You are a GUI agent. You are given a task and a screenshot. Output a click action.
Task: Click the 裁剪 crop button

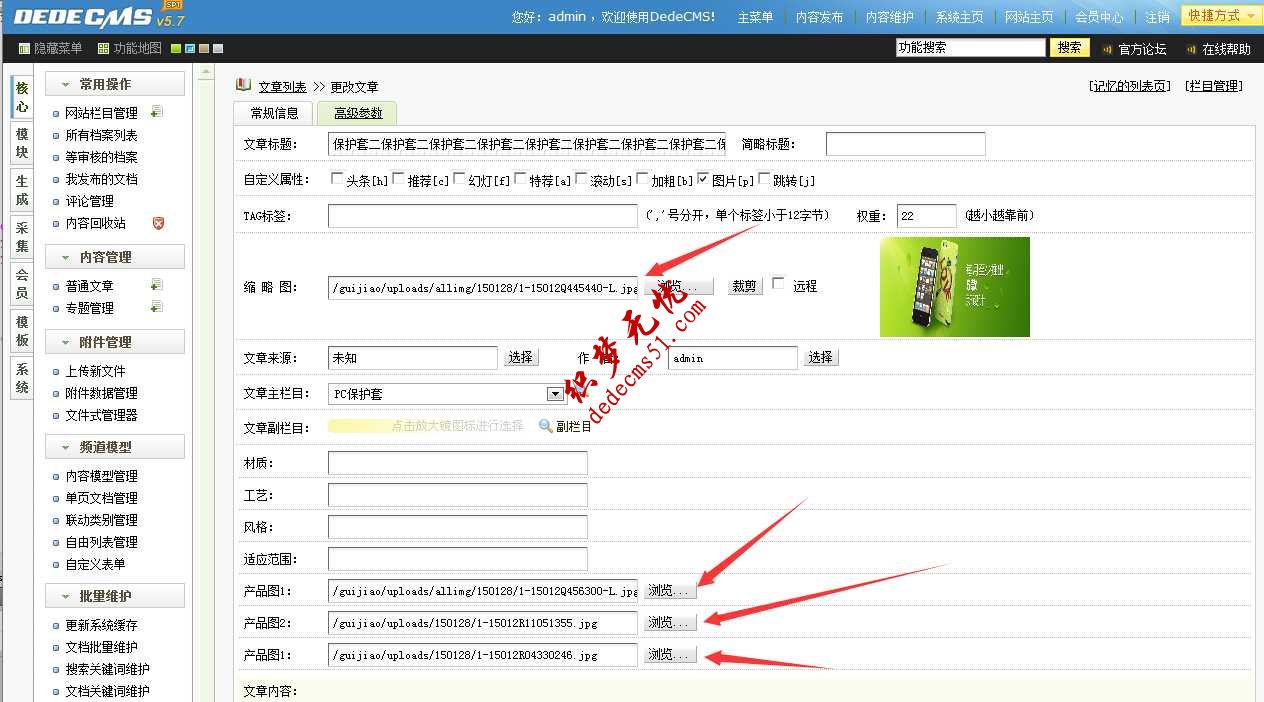[x=743, y=286]
